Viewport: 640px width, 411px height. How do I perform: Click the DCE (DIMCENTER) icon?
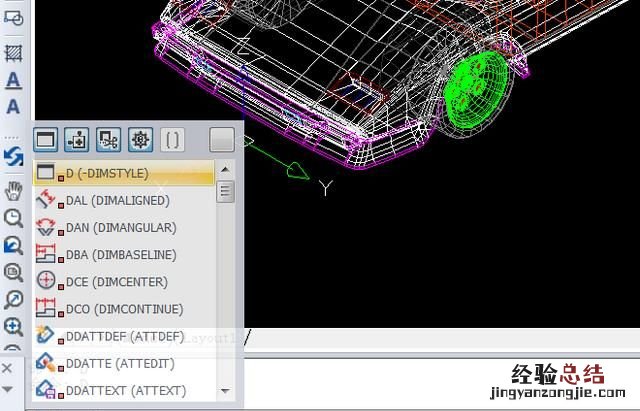pyautogui.click(x=46, y=282)
